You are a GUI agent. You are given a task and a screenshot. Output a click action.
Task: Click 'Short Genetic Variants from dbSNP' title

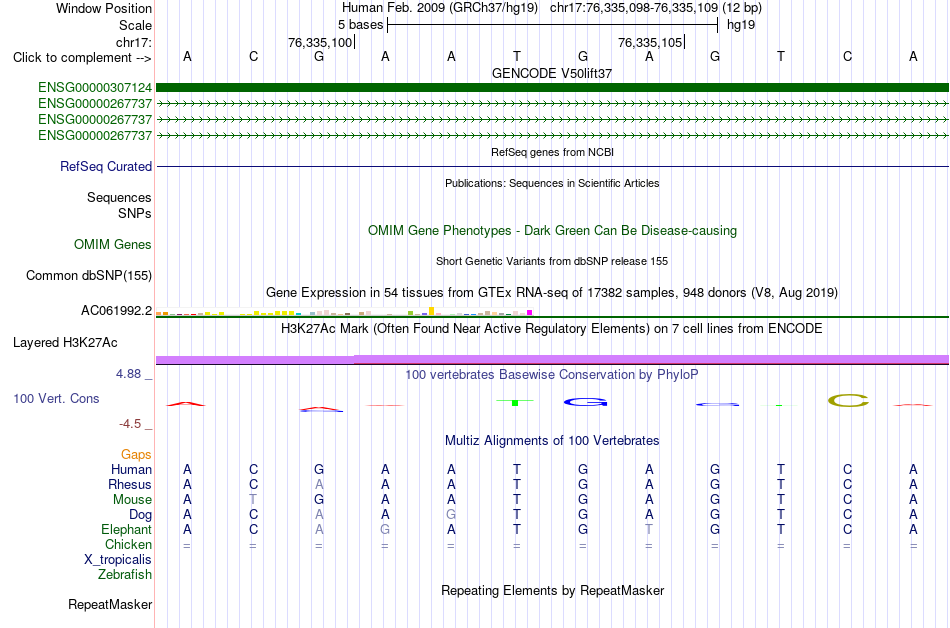coord(552,261)
